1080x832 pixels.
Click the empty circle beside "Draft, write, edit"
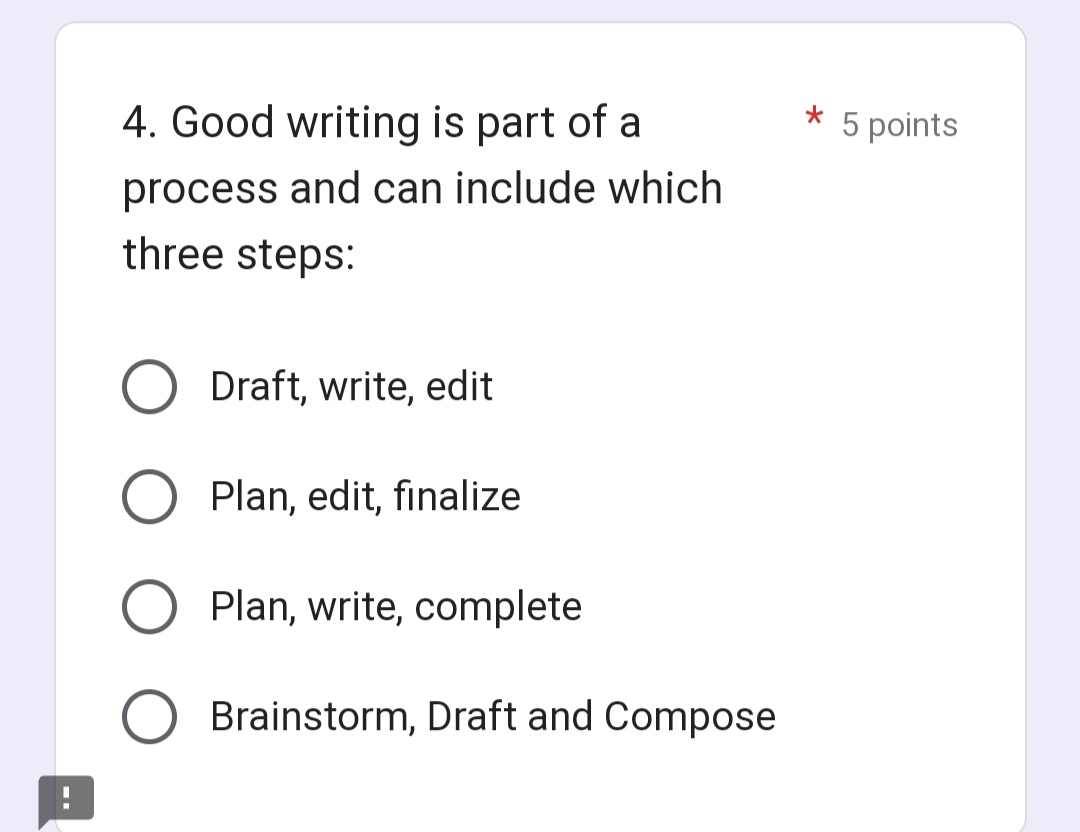tap(149, 387)
